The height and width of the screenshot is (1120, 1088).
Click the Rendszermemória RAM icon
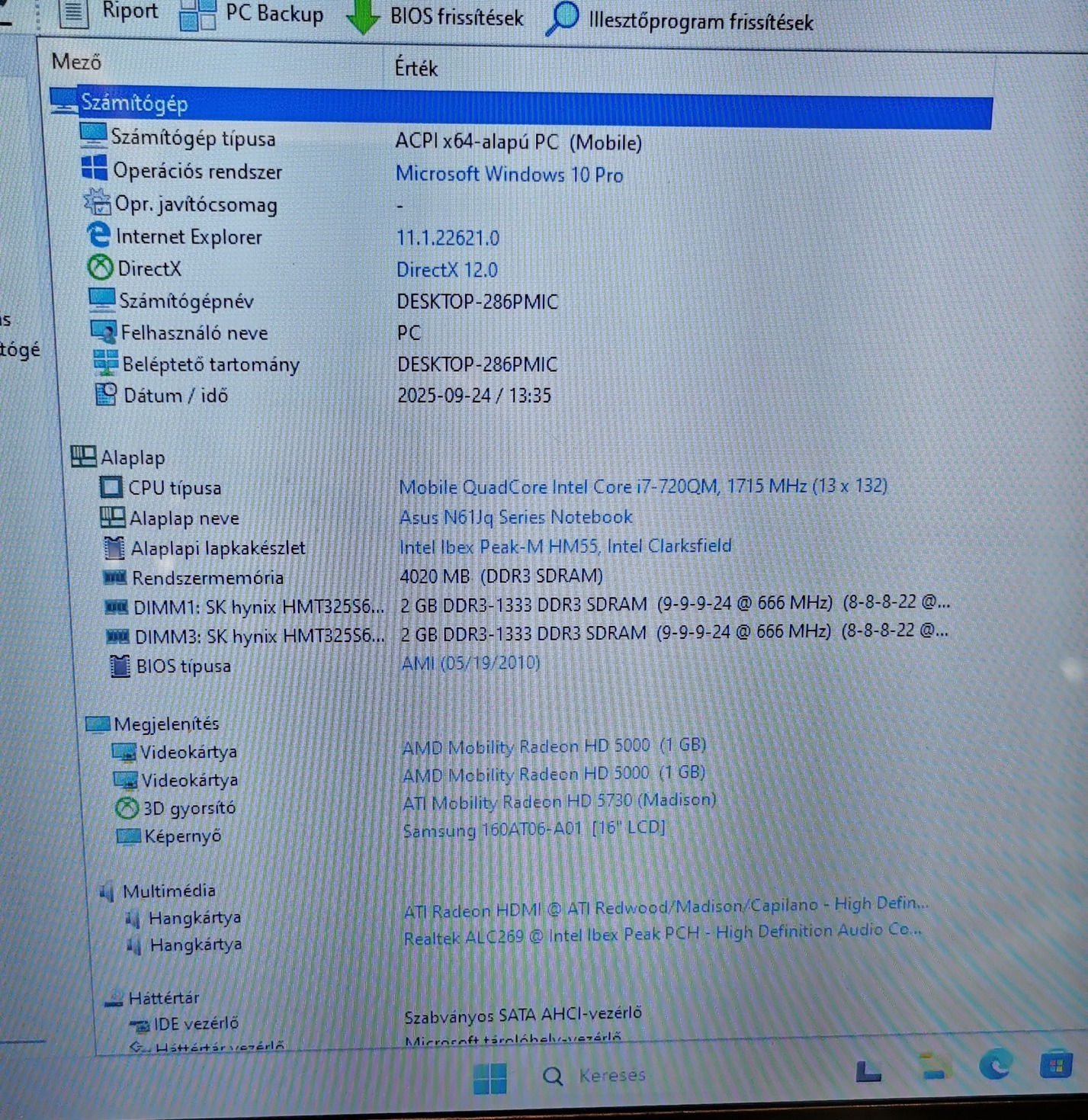[x=115, y=577]
